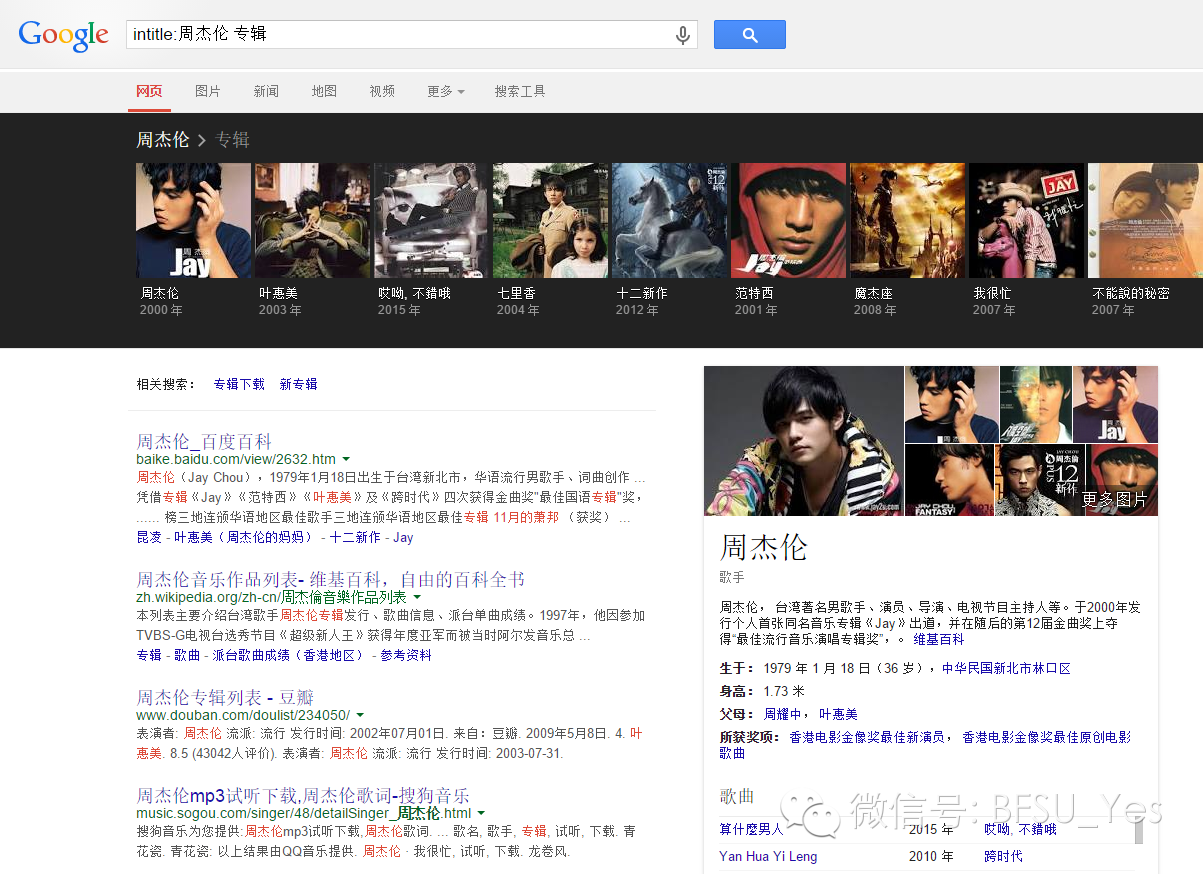Click the 派台歌曲成绩（香港地区） sitelink

(x=290, y=655)
